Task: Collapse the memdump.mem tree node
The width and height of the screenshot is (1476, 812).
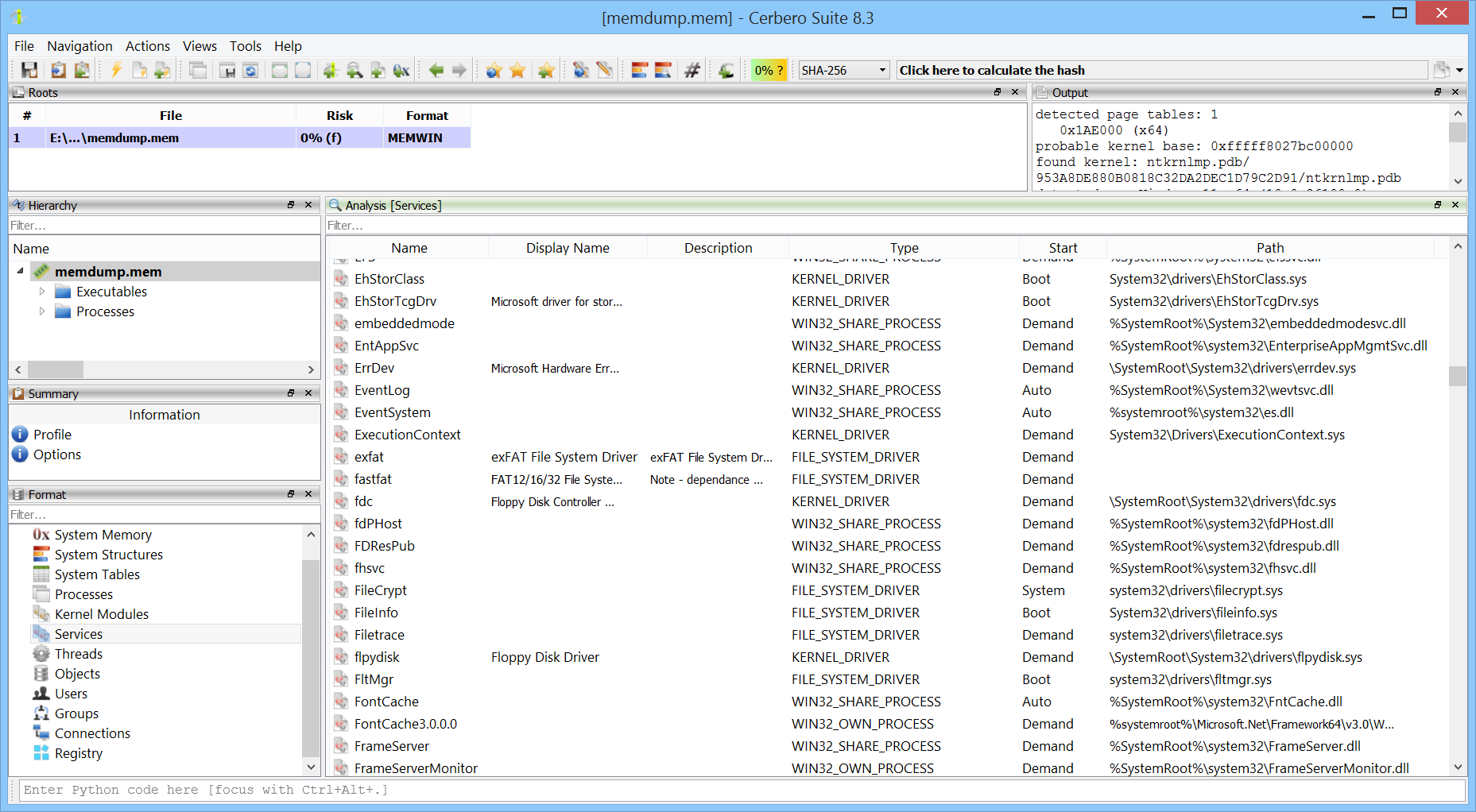Action: click(20, 271)
